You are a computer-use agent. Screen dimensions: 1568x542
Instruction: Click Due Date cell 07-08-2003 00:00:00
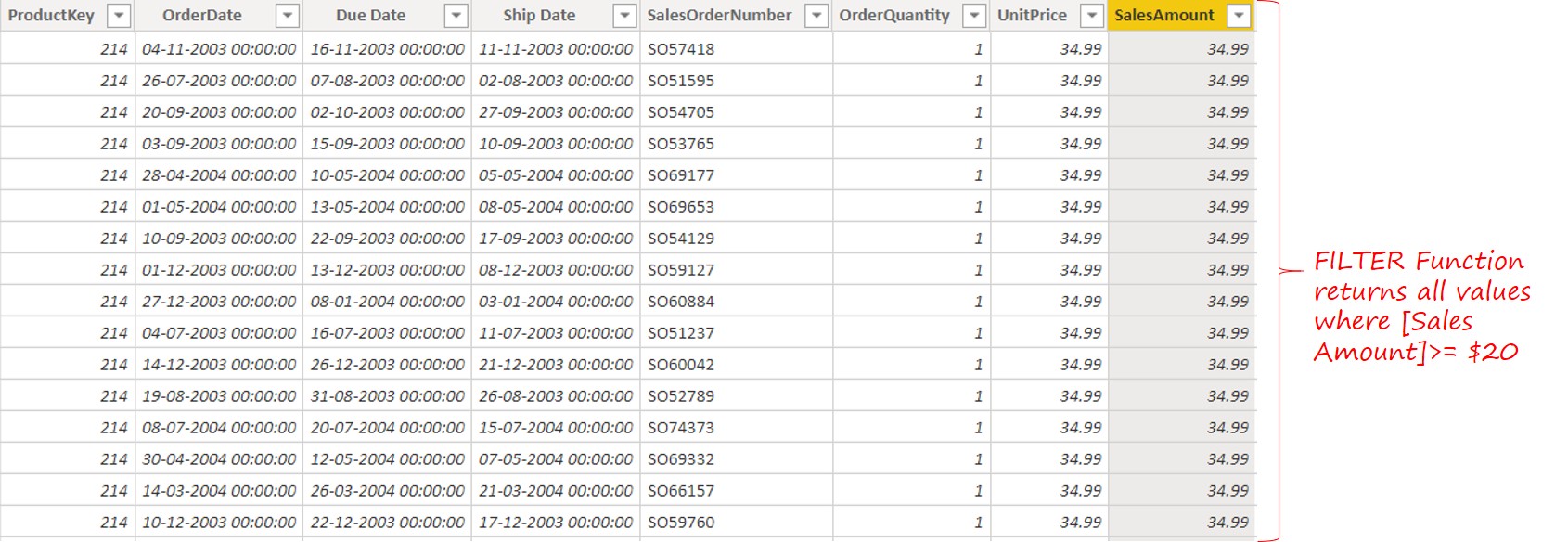tap(387, 81)
